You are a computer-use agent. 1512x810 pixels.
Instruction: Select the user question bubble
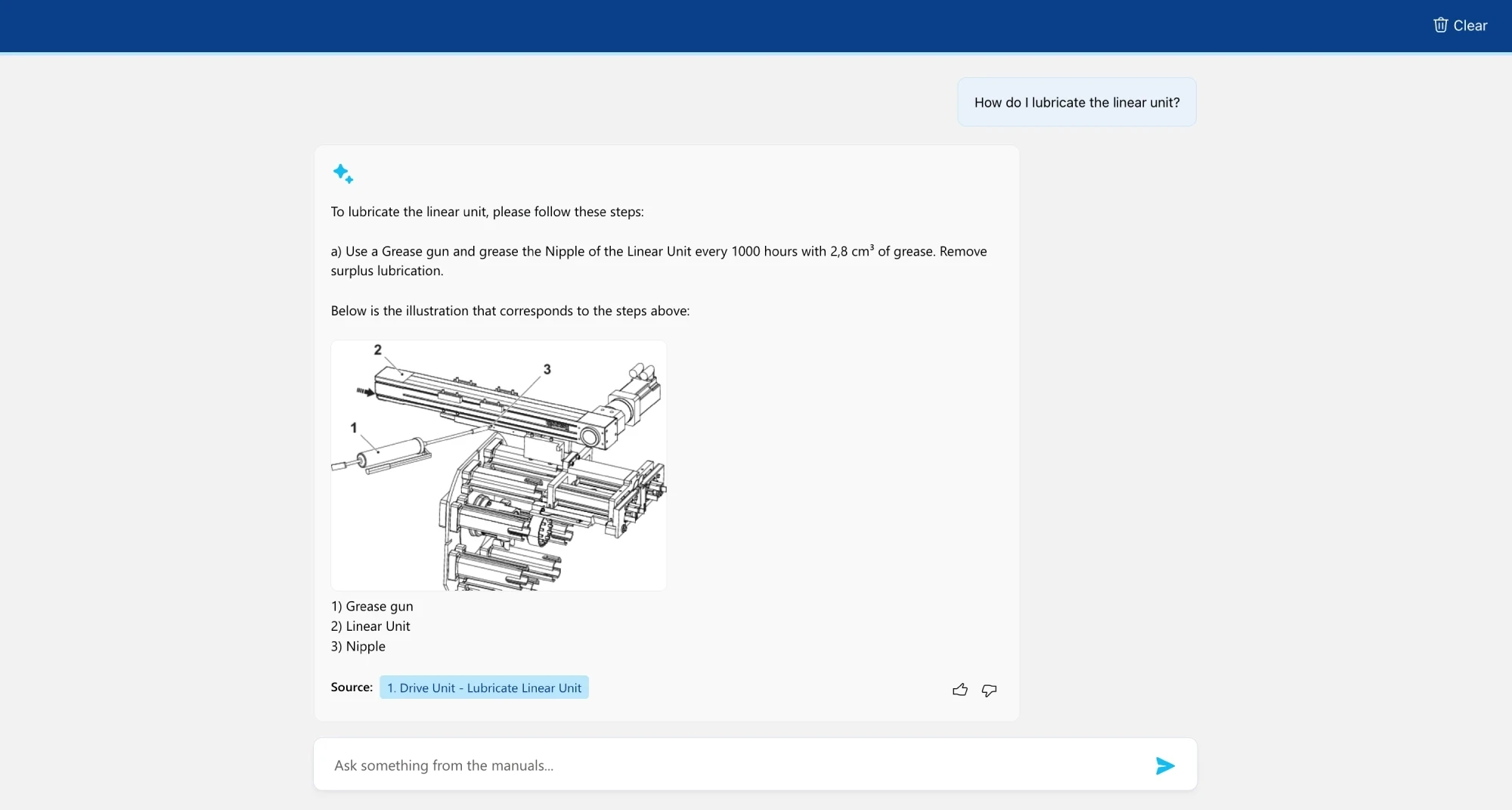tap(1077, 101)
